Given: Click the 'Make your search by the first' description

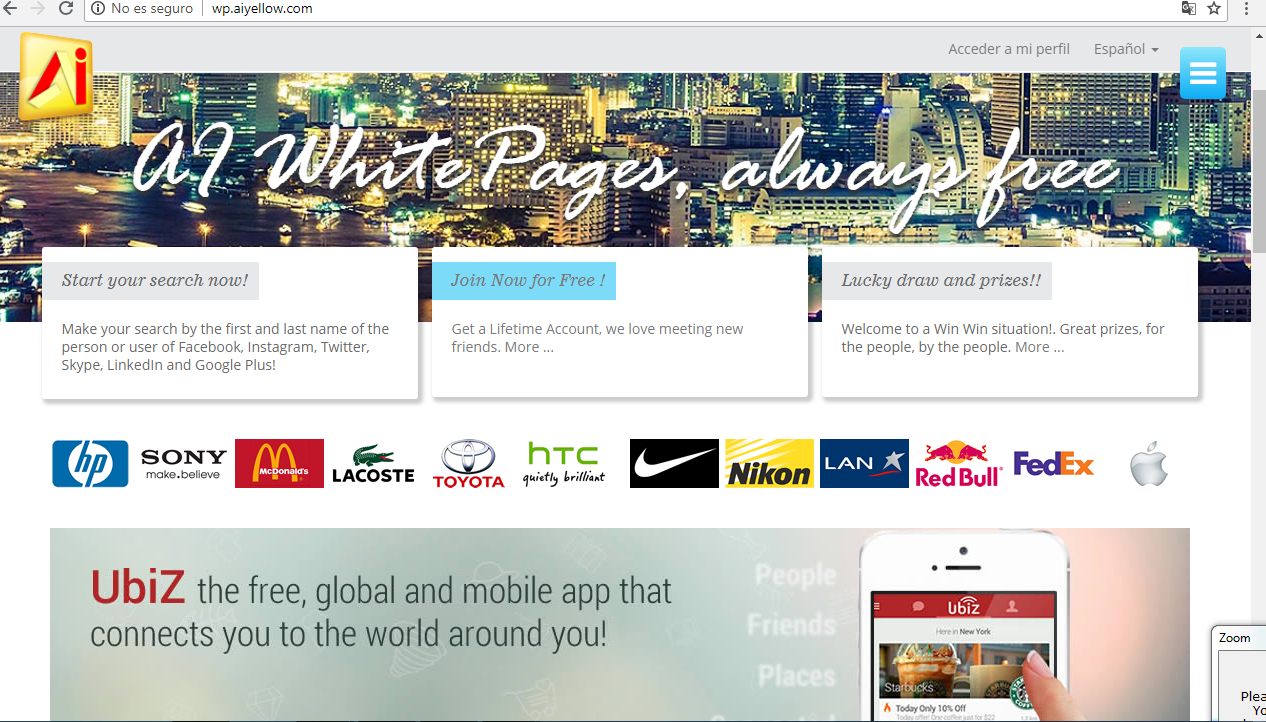Looking at the screenshot, I should click(x=226, y=347).
